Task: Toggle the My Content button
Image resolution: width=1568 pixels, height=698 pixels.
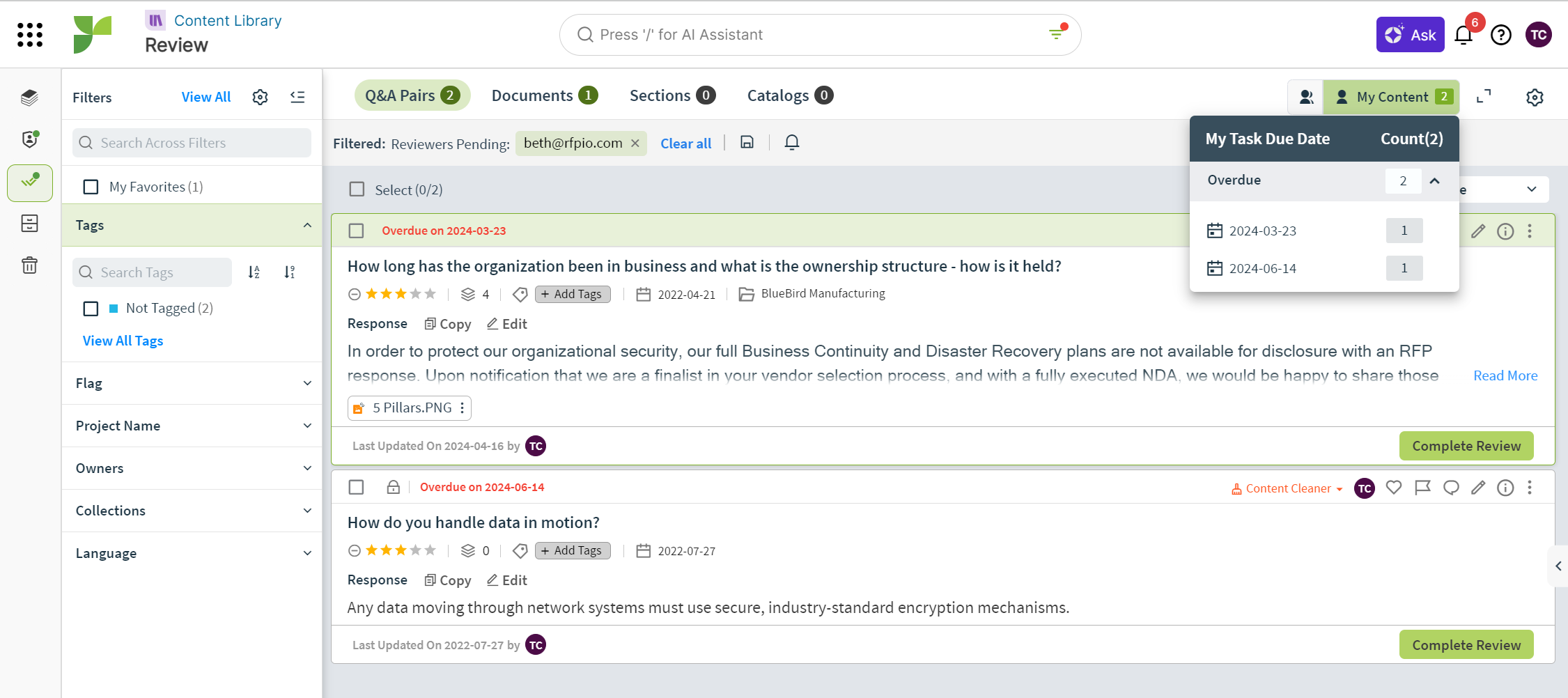Action: tap(1391, 98)
